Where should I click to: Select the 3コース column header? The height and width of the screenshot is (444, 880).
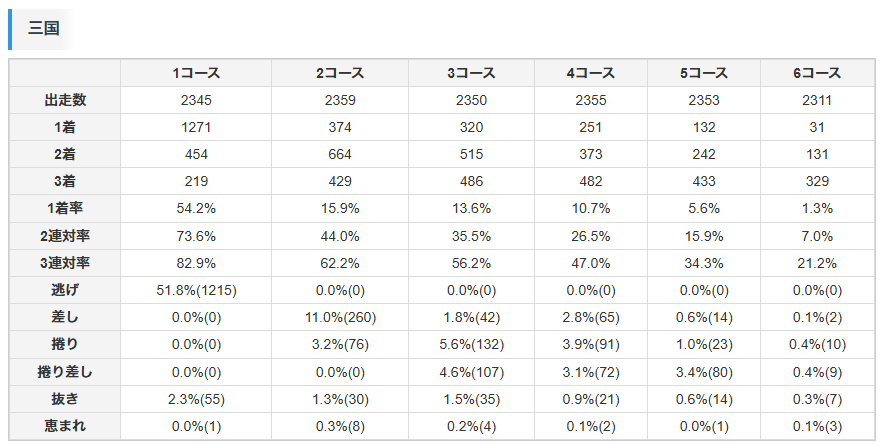[x=471, y=73]
